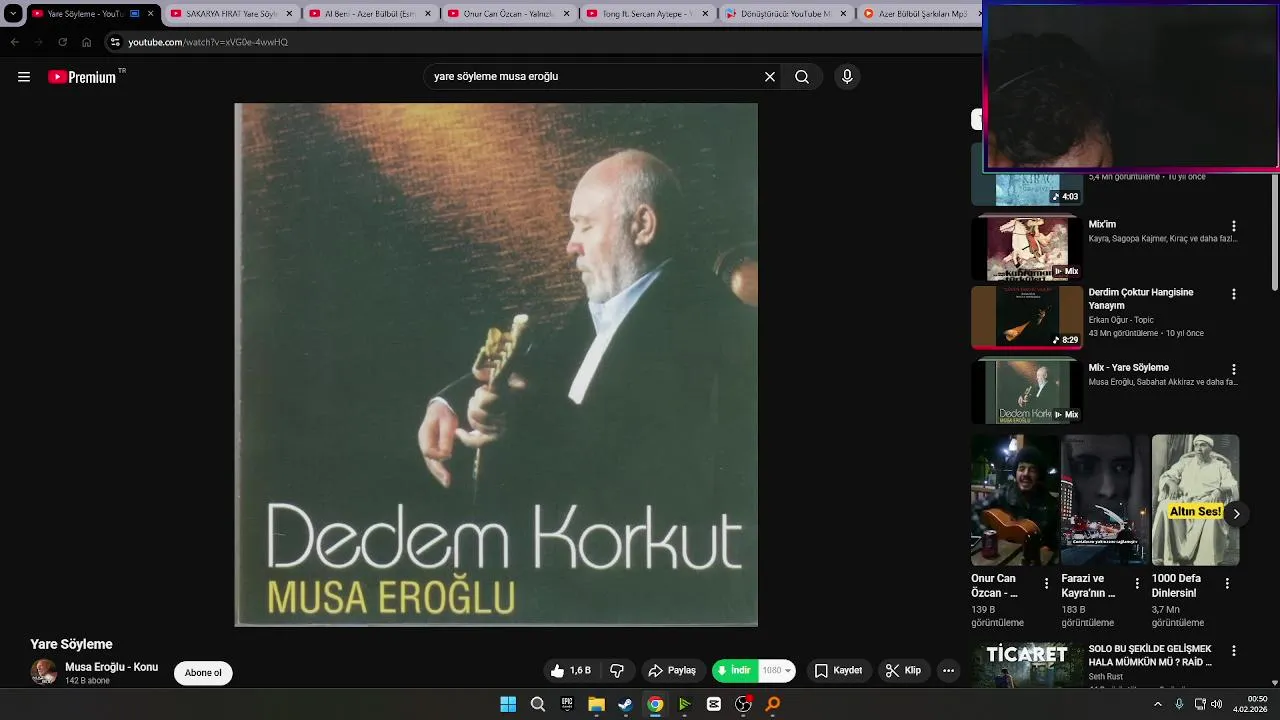This screenshot has height=720, width=1280.
Task: Save video with Kaydet button
Action: [x=838, y=671]
